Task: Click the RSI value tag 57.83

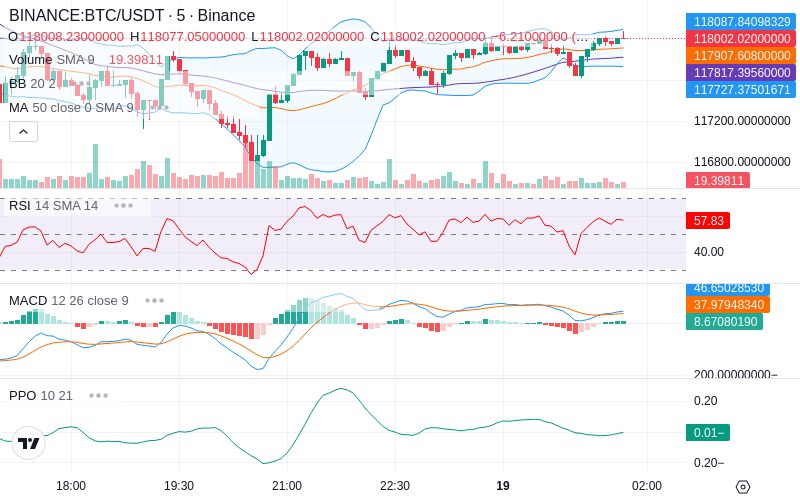Action: [x=708, y=220]
